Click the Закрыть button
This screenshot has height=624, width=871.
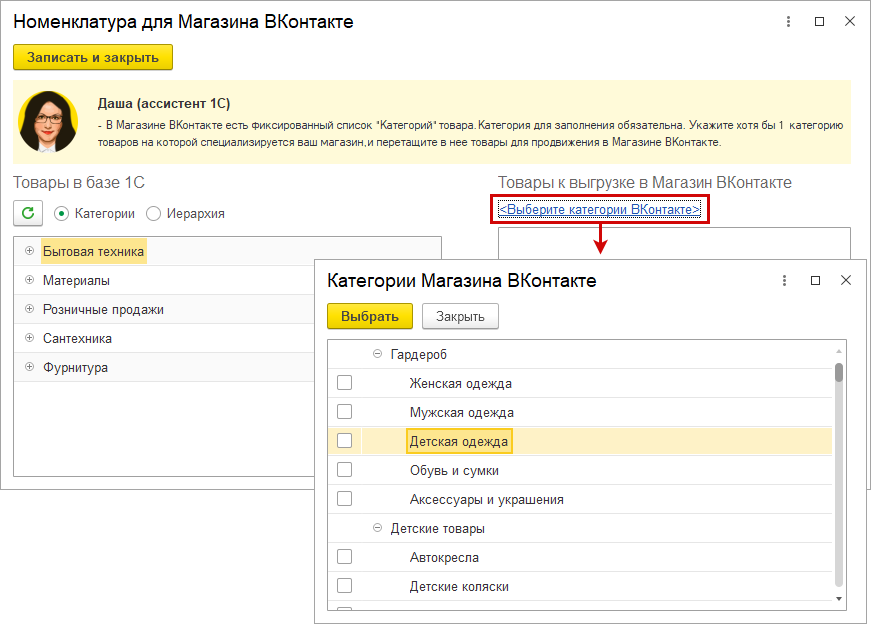(x=460, y=316)
